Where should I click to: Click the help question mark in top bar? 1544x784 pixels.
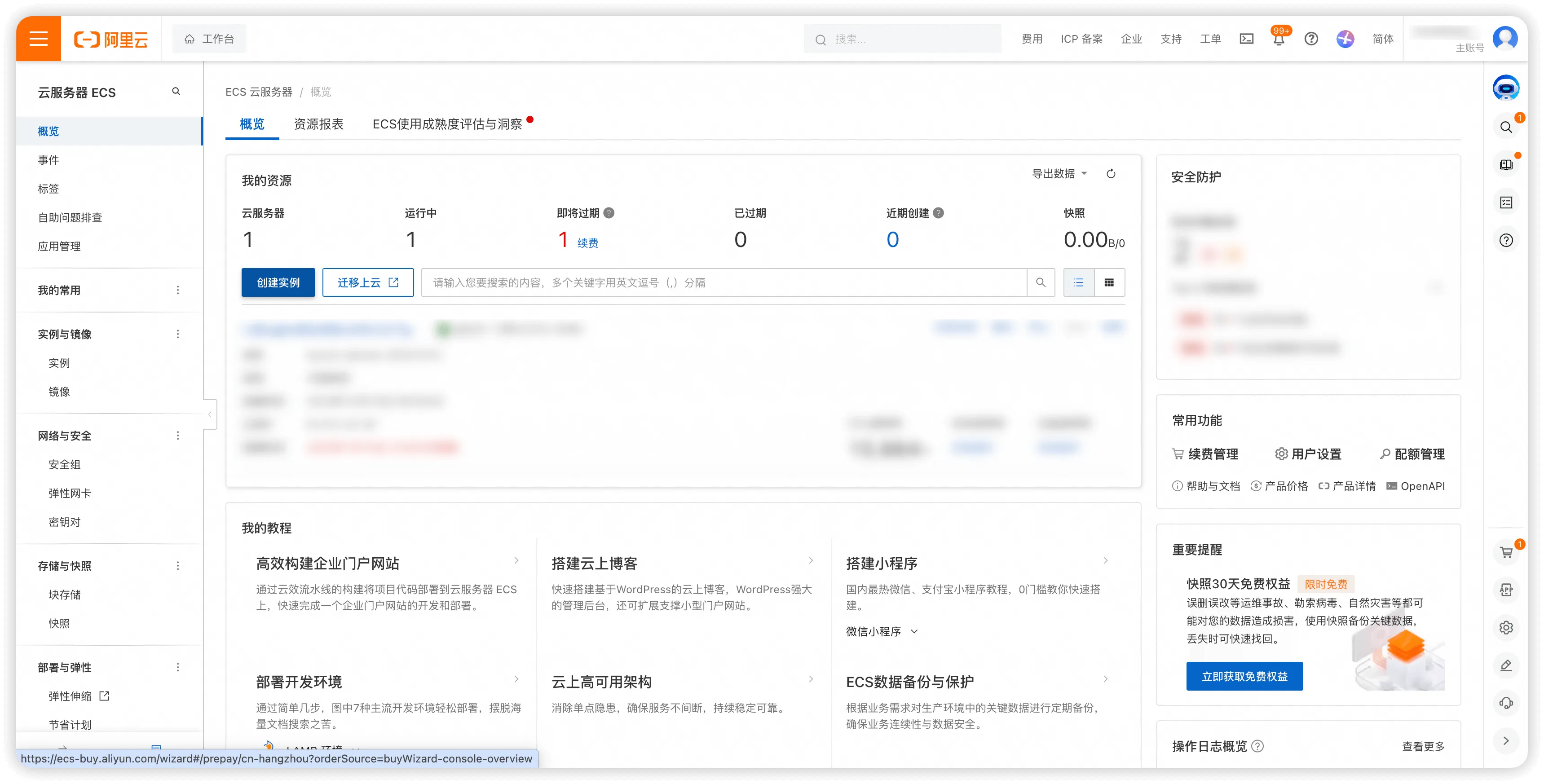(x=1311, y=39)
